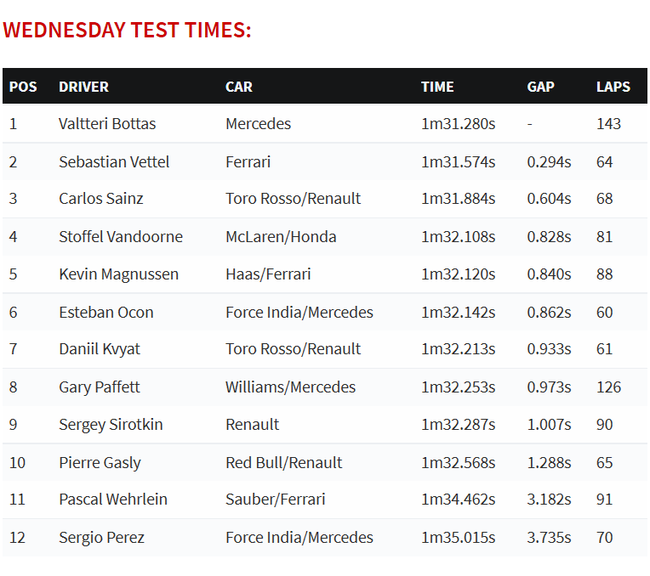Select the Valtteri Bottas driver name

coord(107,124)
